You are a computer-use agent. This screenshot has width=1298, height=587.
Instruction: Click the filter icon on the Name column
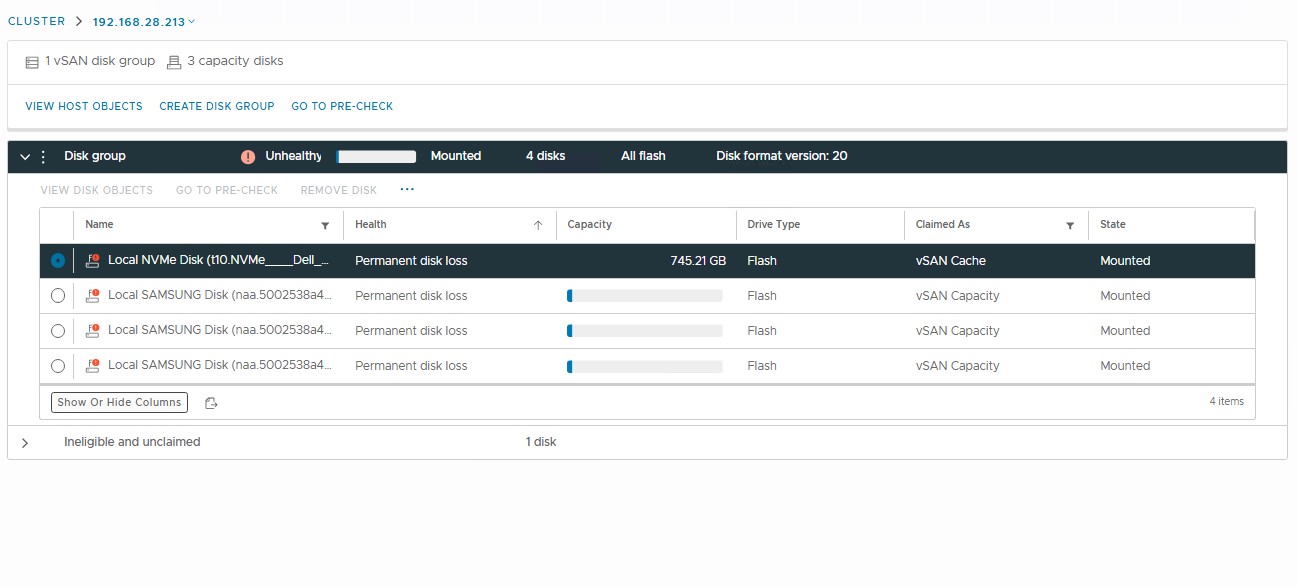tap(325, 225)
